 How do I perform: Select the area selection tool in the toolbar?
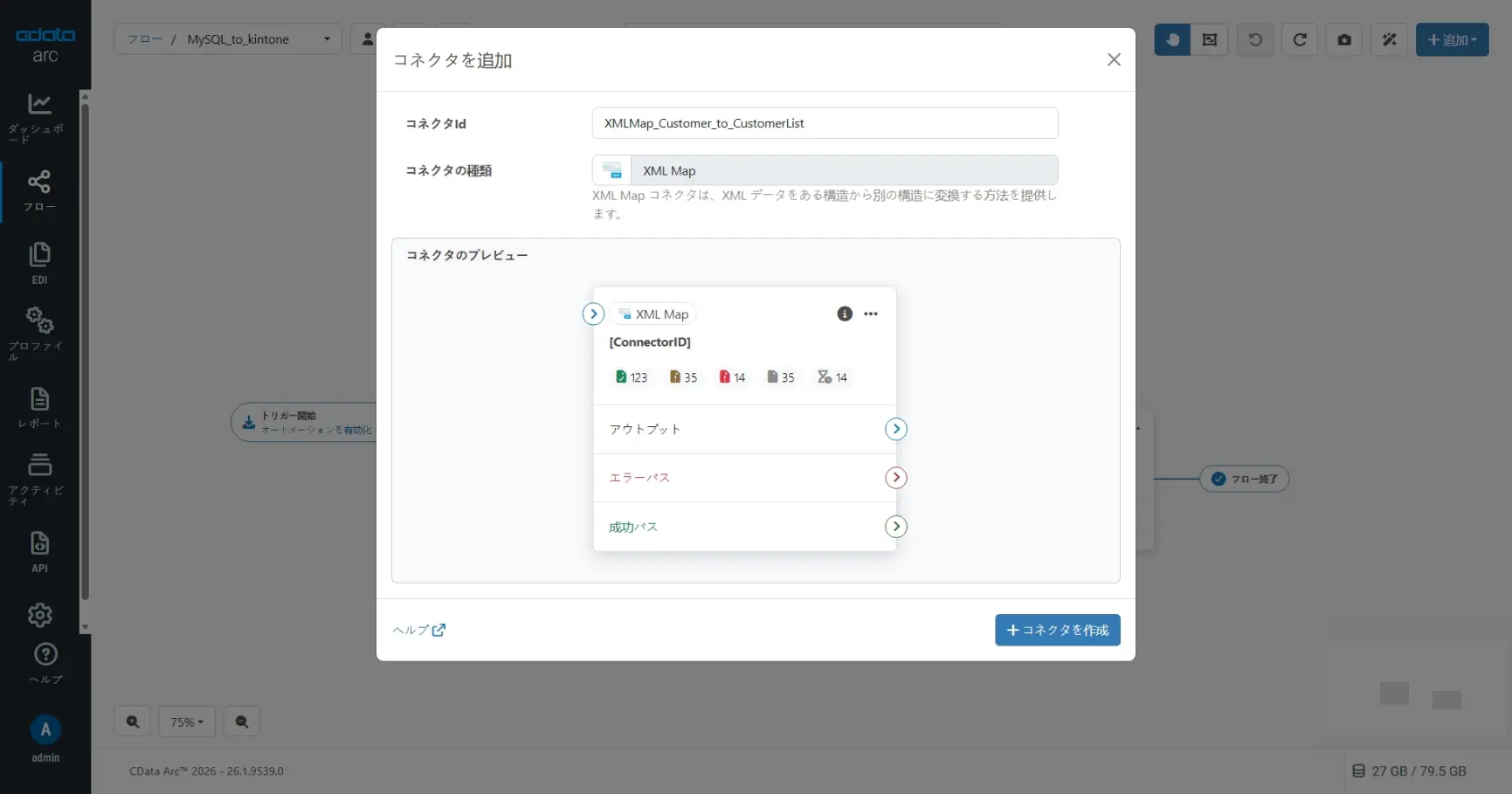1210,39
